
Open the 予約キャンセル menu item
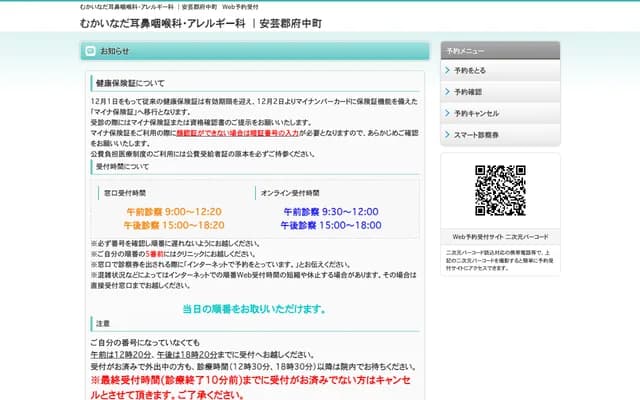tap(500, 113)
